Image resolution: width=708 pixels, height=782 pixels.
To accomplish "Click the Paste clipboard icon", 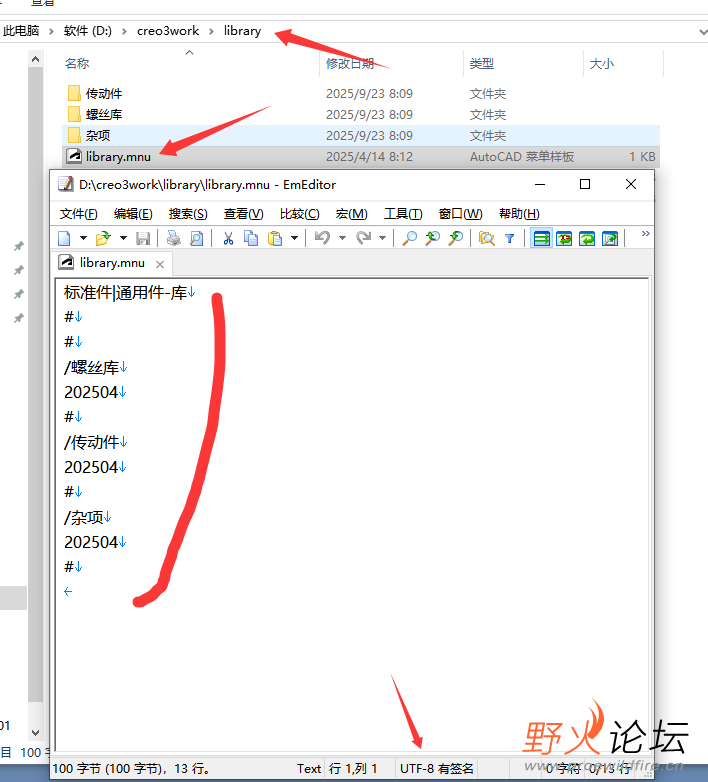I will click(x=275, y=238).
